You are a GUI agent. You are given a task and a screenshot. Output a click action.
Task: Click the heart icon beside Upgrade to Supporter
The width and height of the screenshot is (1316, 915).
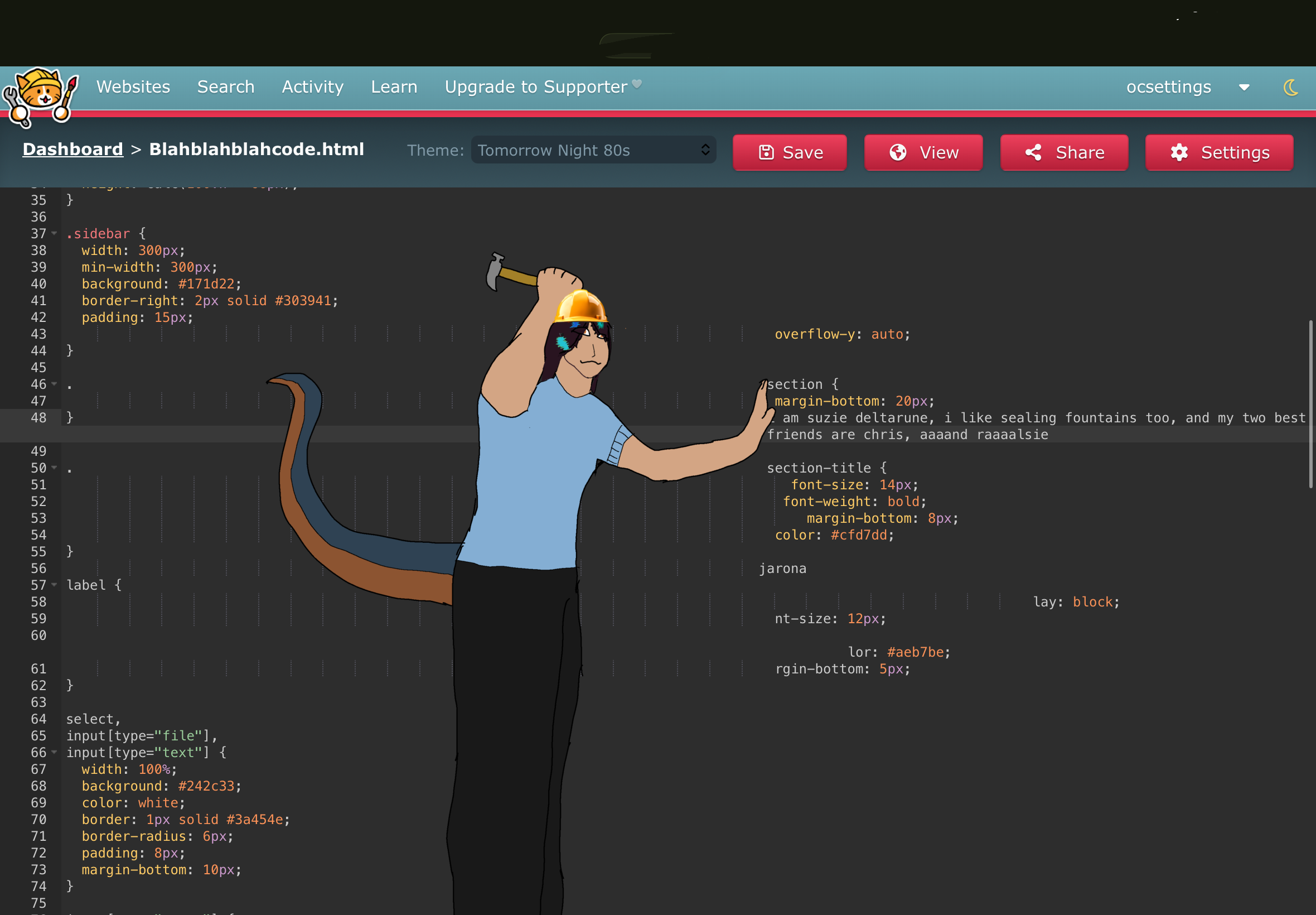(636, 84)
